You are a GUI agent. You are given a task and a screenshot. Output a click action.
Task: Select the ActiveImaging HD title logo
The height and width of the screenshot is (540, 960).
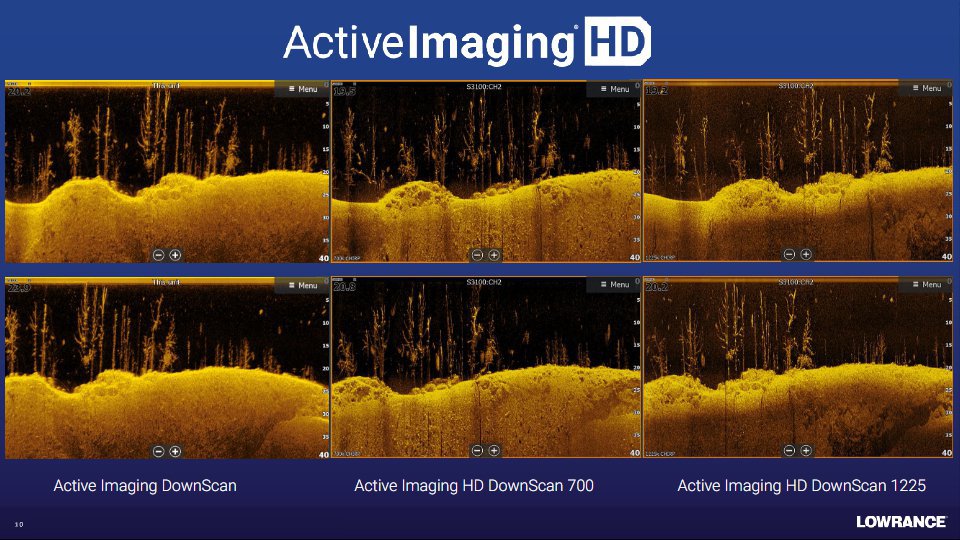pyautogui.click(x=467, y=44)
